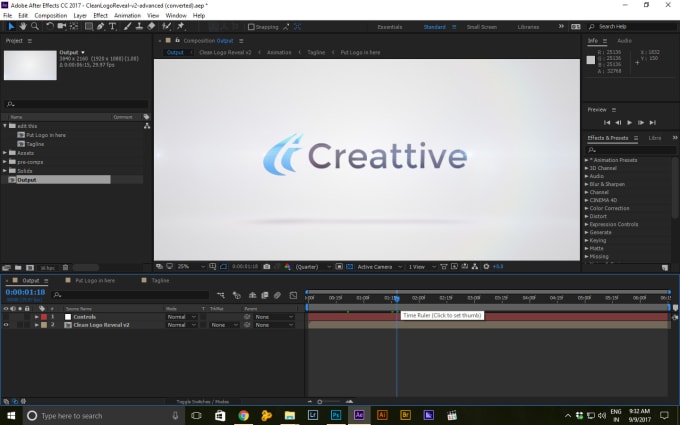Select the Roto Brush tool
680x425 pixels.
(x=167, y=26)
